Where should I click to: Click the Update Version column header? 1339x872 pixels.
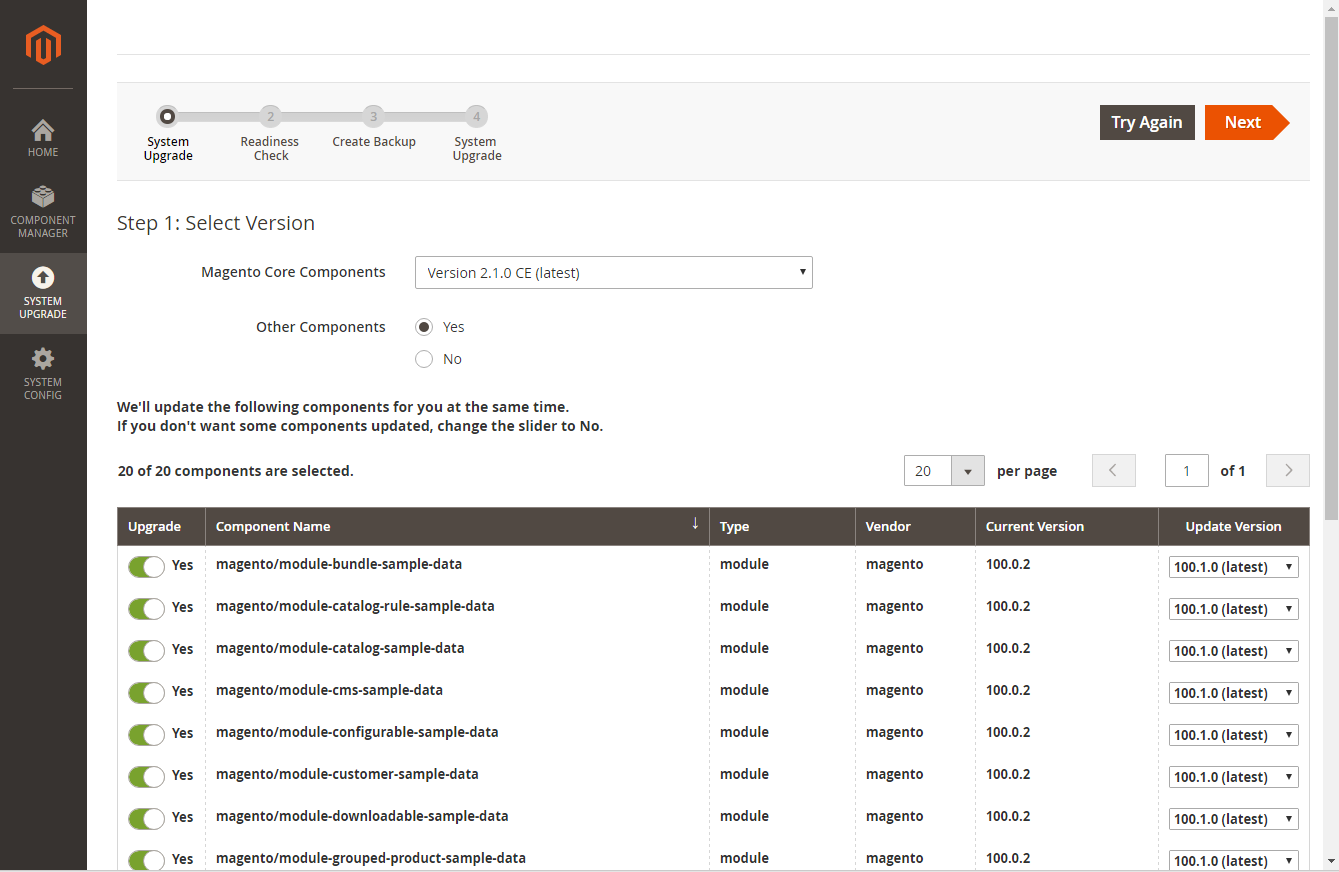point(1233,526)
